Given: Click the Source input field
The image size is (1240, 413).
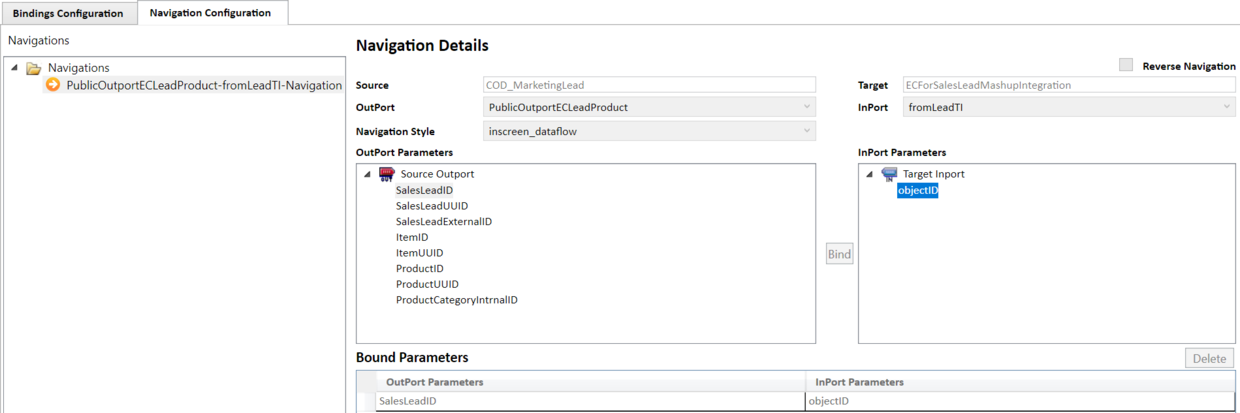Looking at the screenshot, I should [x=649, y=85].
